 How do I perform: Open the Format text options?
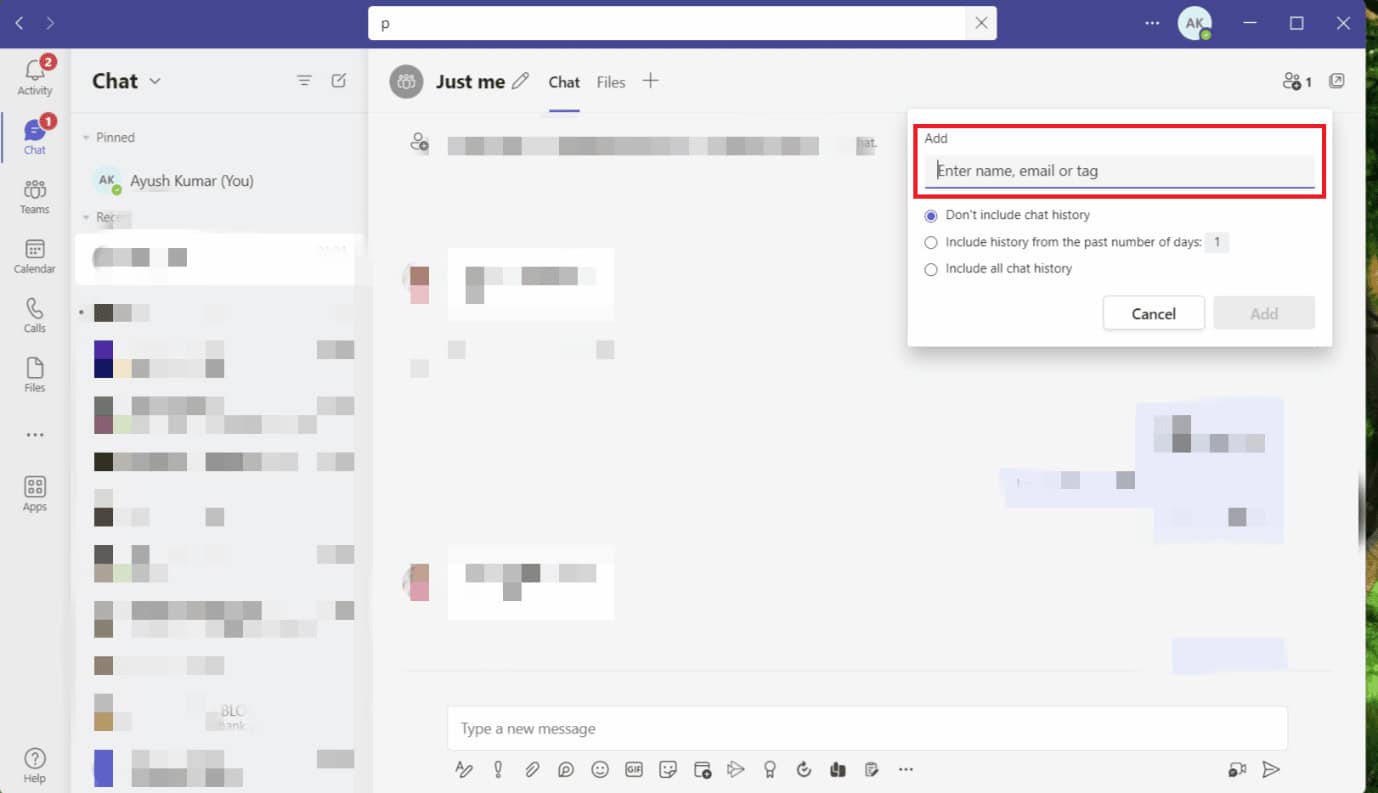click(x=464, y=769)
